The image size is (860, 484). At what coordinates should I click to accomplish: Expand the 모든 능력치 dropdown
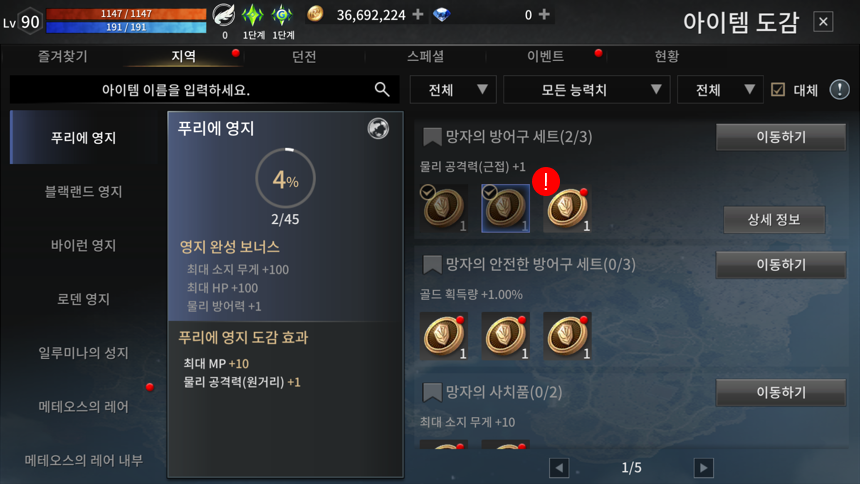tap(586, 89)
